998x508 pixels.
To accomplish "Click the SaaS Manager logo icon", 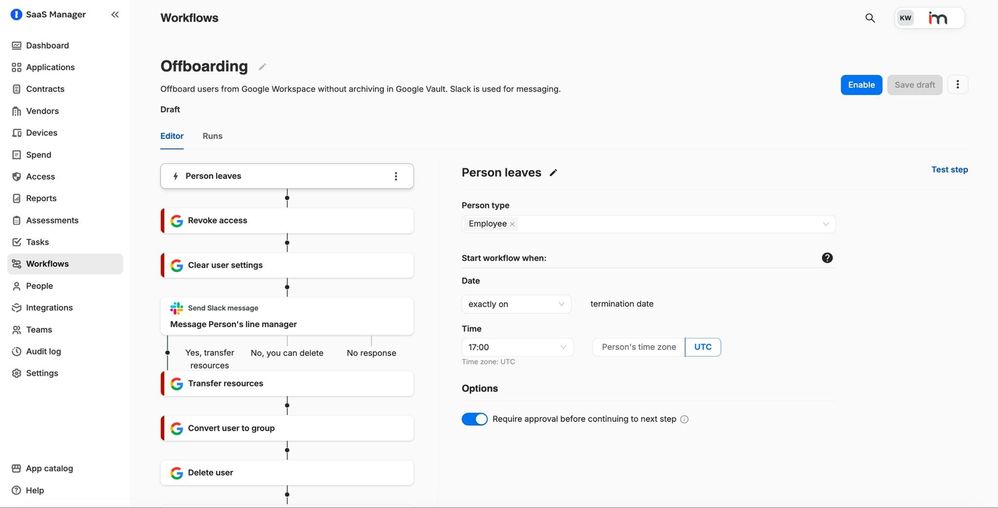I will [x=17, y=15].
